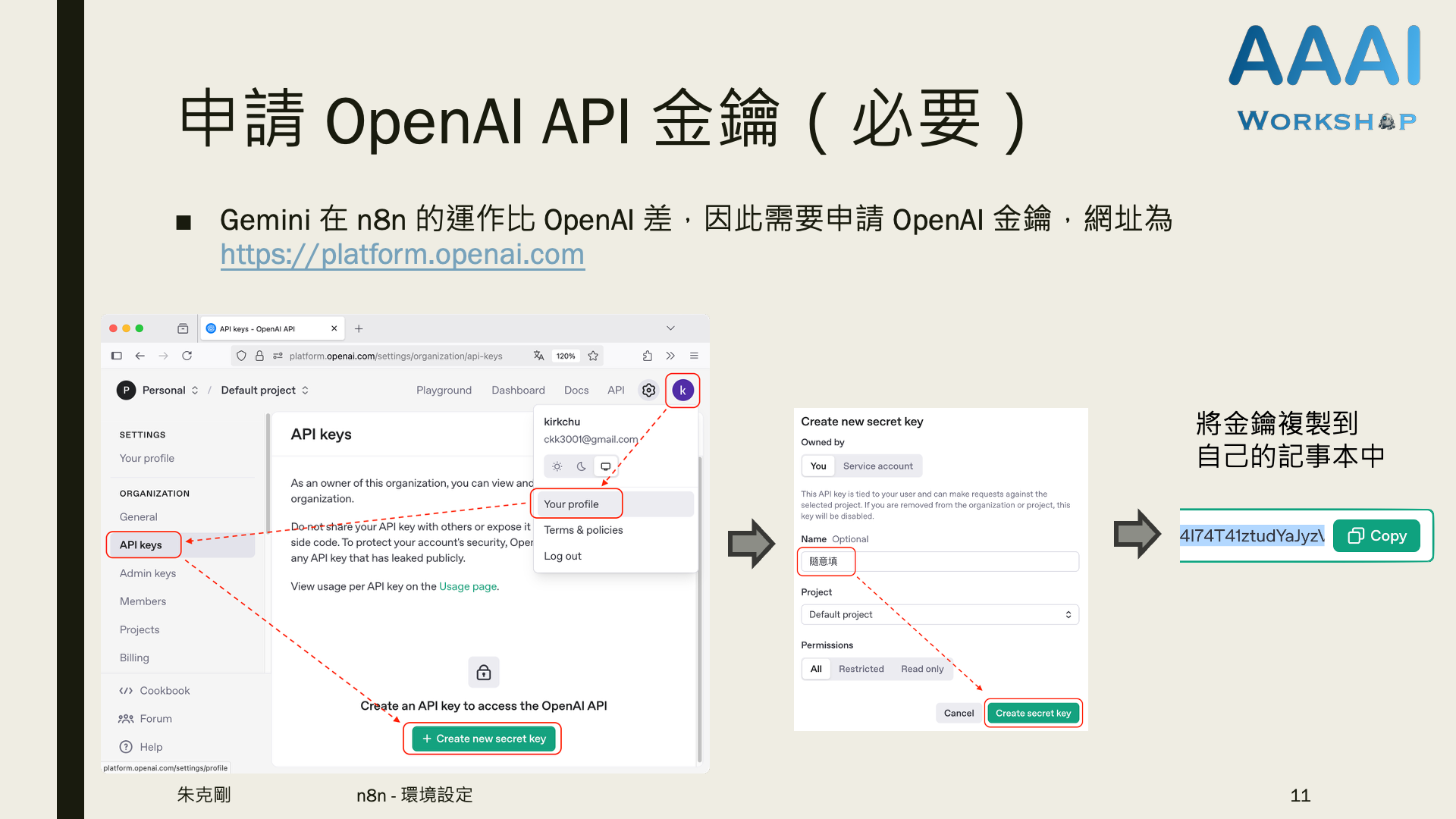This screenshot has height=819, width=1456.
Task: Click the browser reload icon
Action: tap(187, 356)
